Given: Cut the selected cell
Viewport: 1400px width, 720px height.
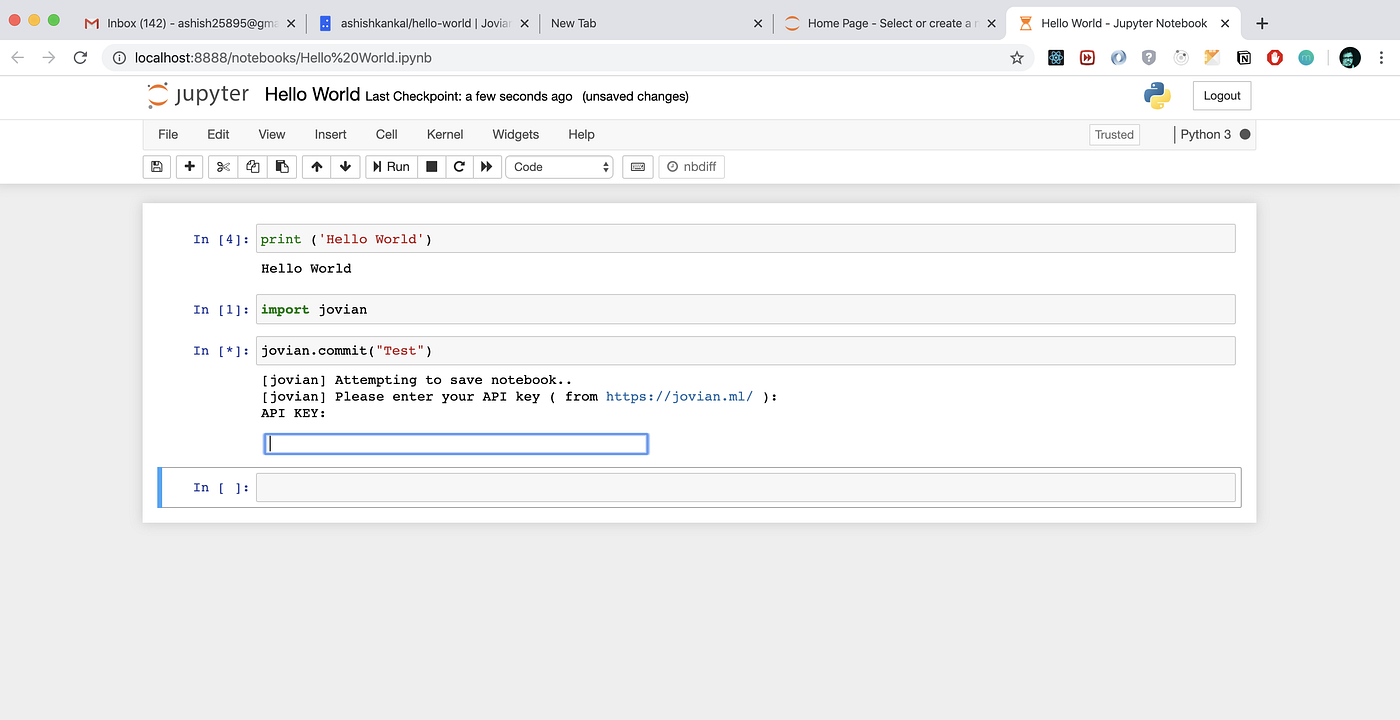Looking at the screenshot, I should [222, 166].
